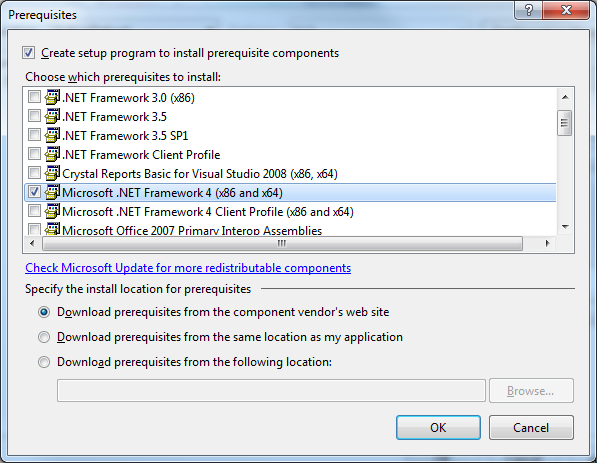Check Crystal Reports Basic for Visual Studio 2008

pyautogui.click(x=34, y=173)
